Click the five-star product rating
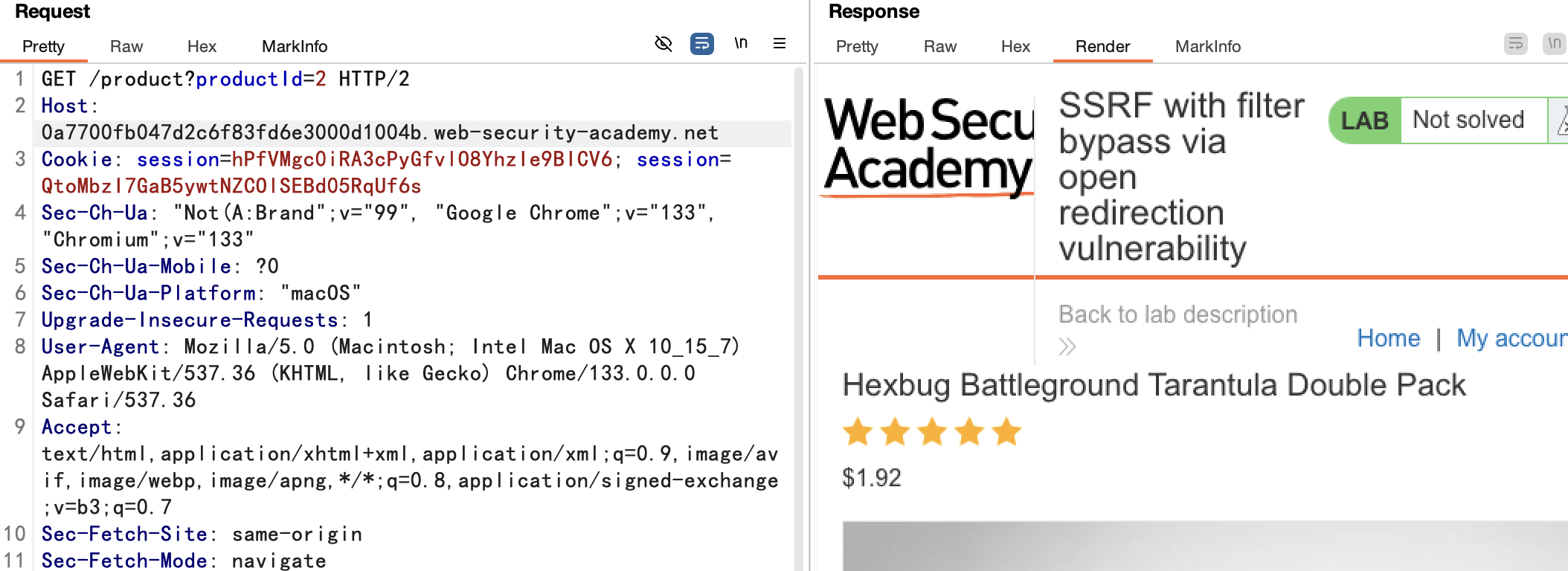1568x571 pixels. [931, 432]
